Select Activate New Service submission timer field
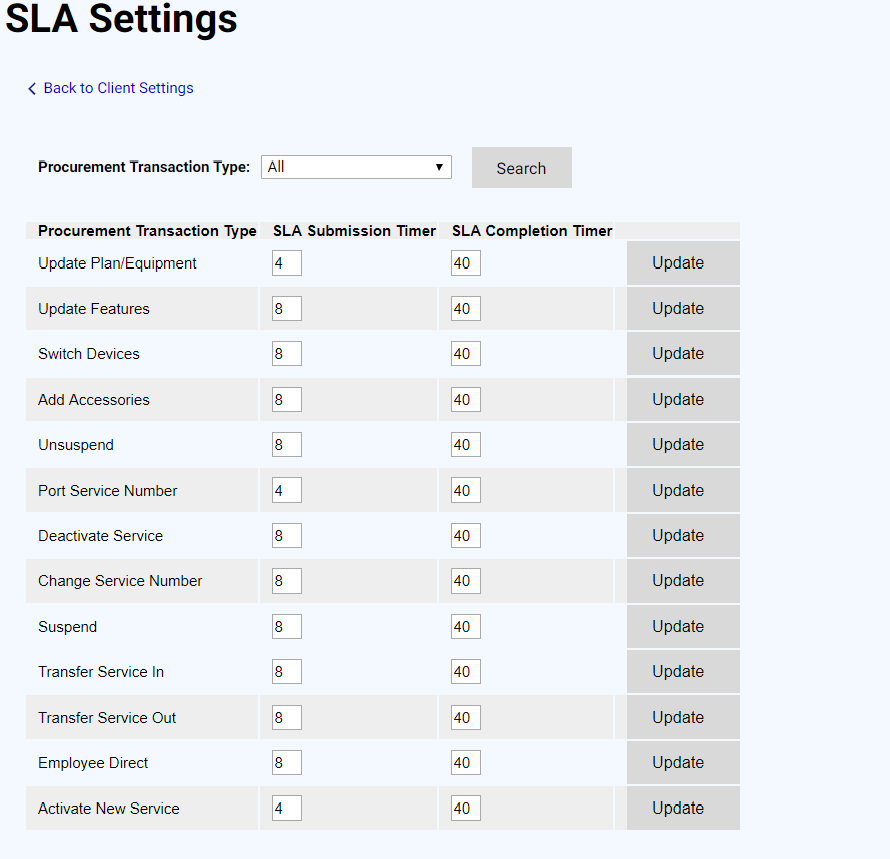The width and height of the screenshot is (890, 859). pyautogui.click(x=287, y=808)
